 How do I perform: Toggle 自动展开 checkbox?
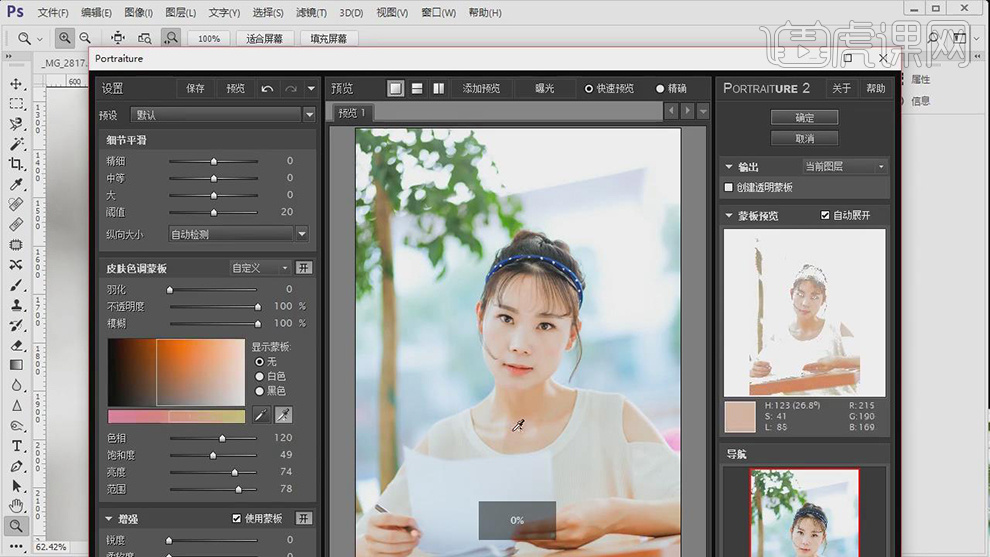coord(825,215)
